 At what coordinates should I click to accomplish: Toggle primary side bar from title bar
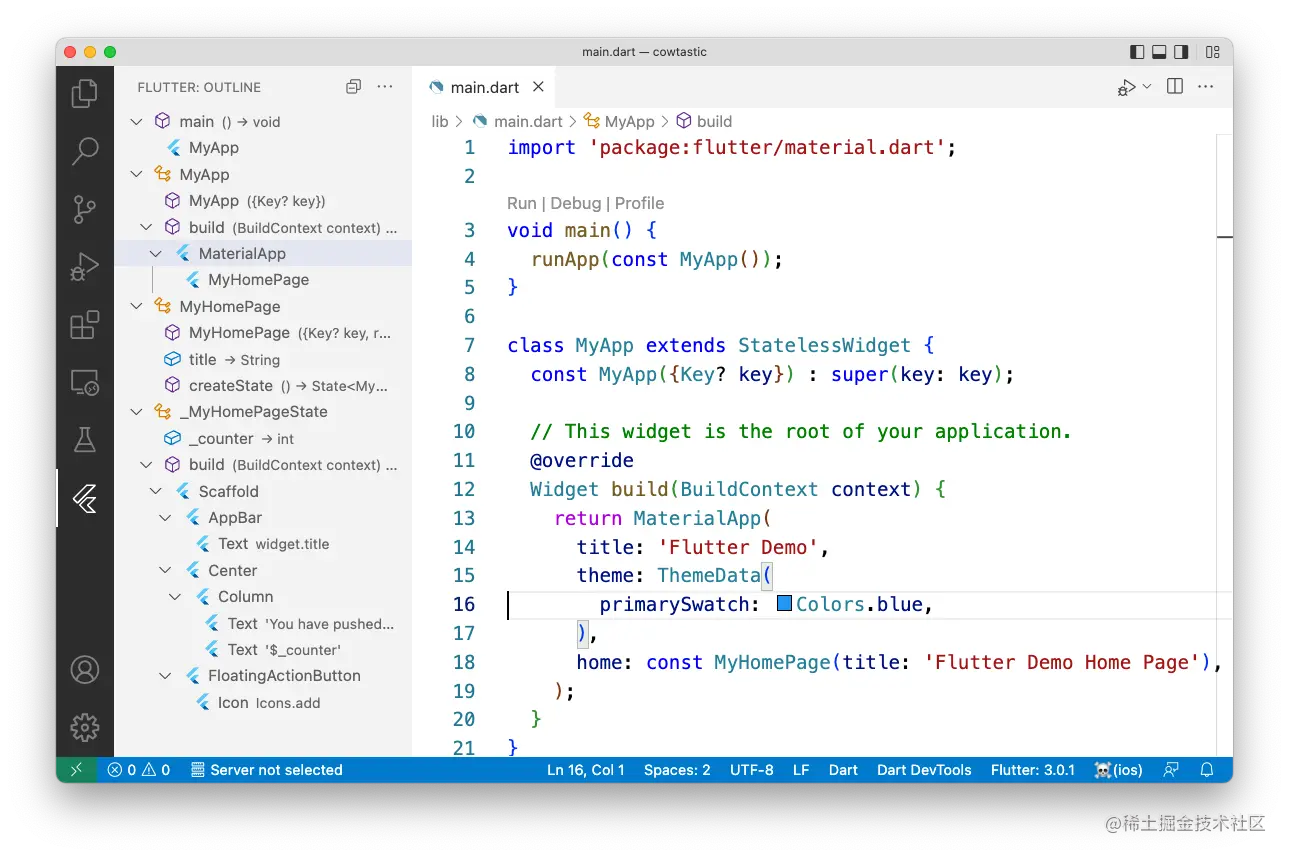[x=1137, y=52]
